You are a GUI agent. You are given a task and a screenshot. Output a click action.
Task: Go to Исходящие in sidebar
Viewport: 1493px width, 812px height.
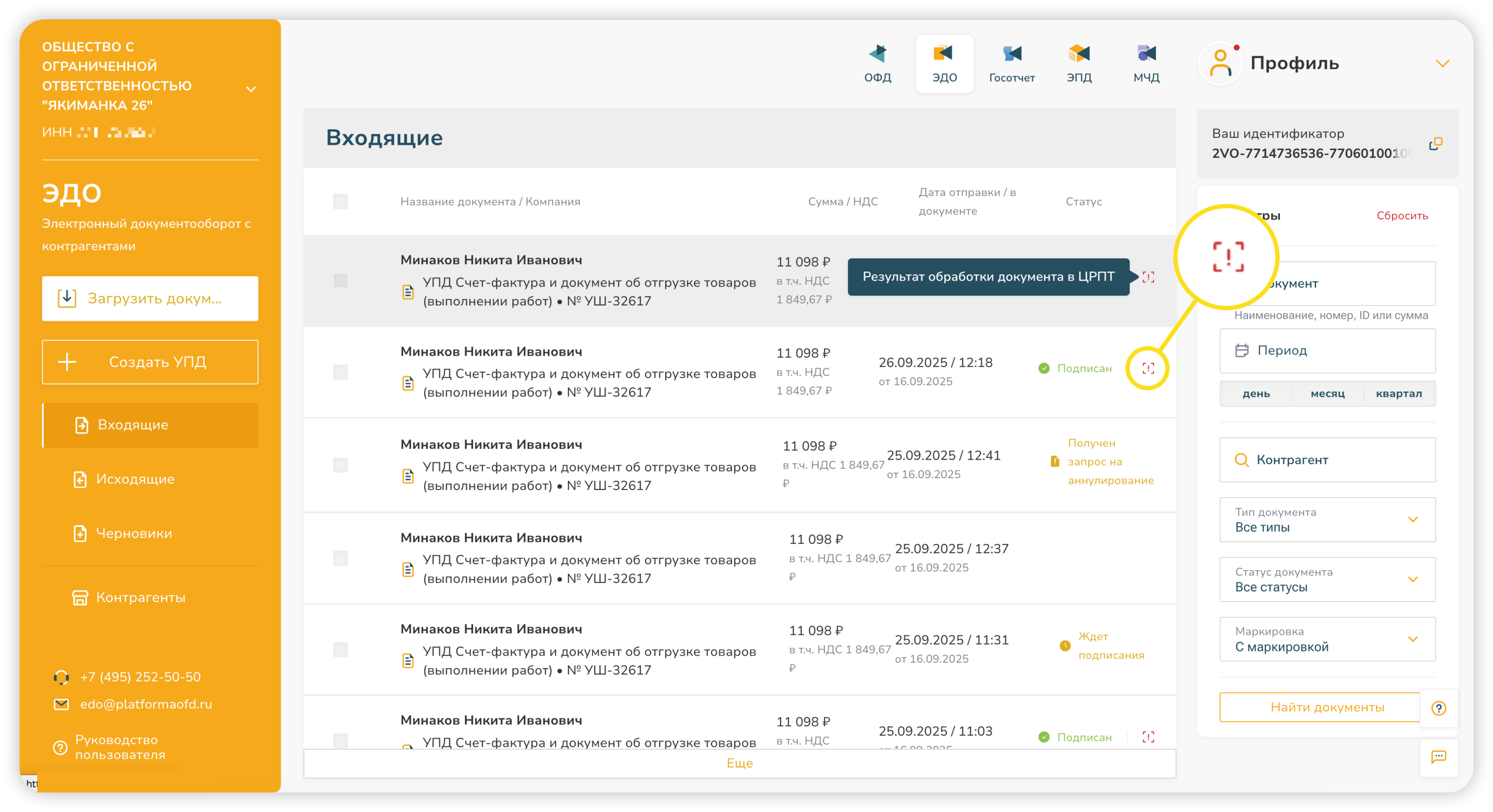(x=135, y=479)
